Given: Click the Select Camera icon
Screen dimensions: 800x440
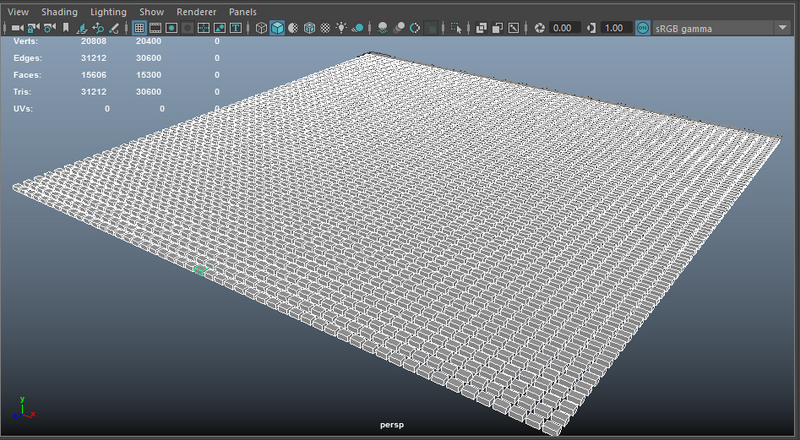Looking at the screenshot, I should click(17, 28).
